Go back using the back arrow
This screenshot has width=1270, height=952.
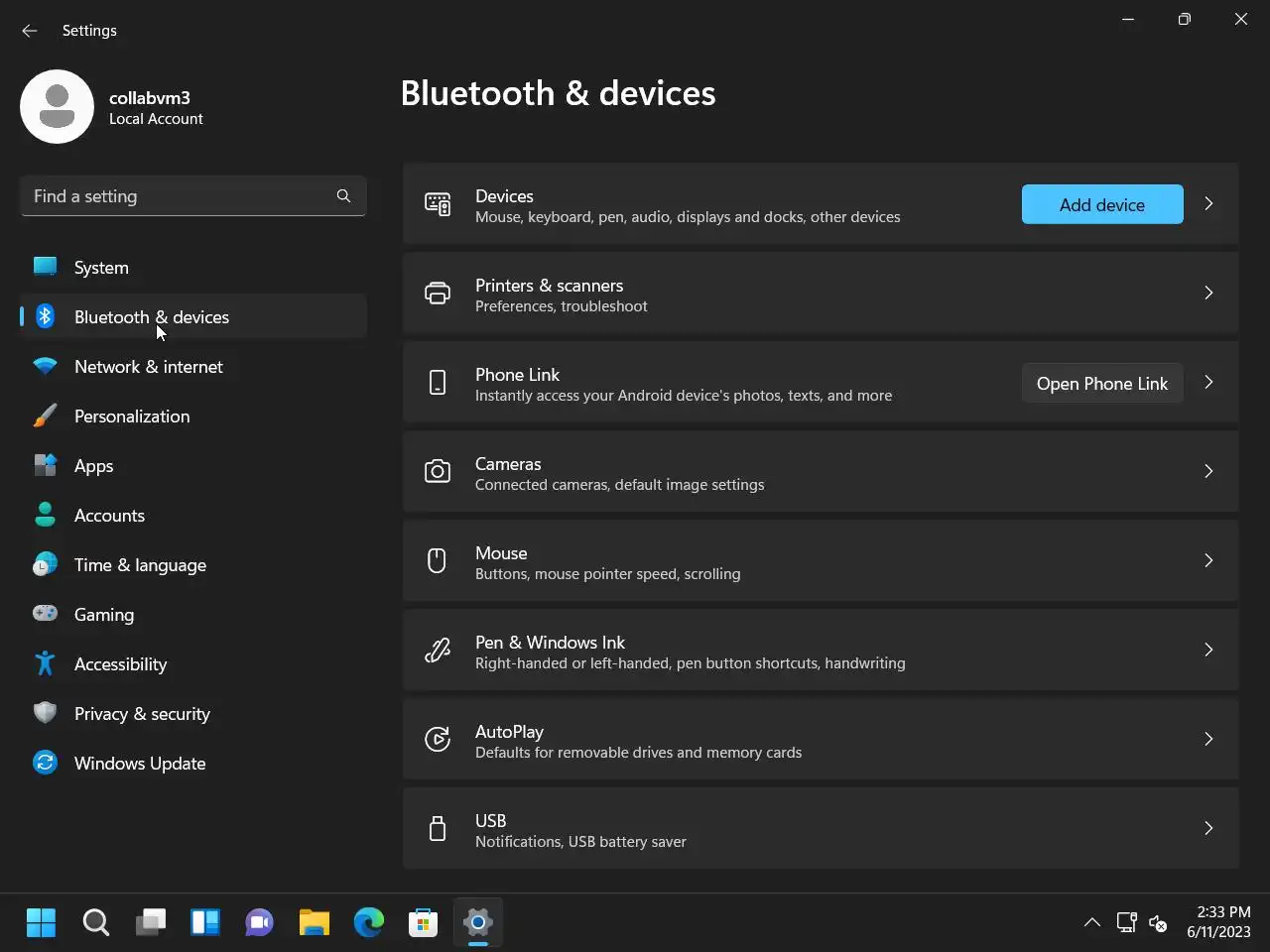click(x=30, y=31)
